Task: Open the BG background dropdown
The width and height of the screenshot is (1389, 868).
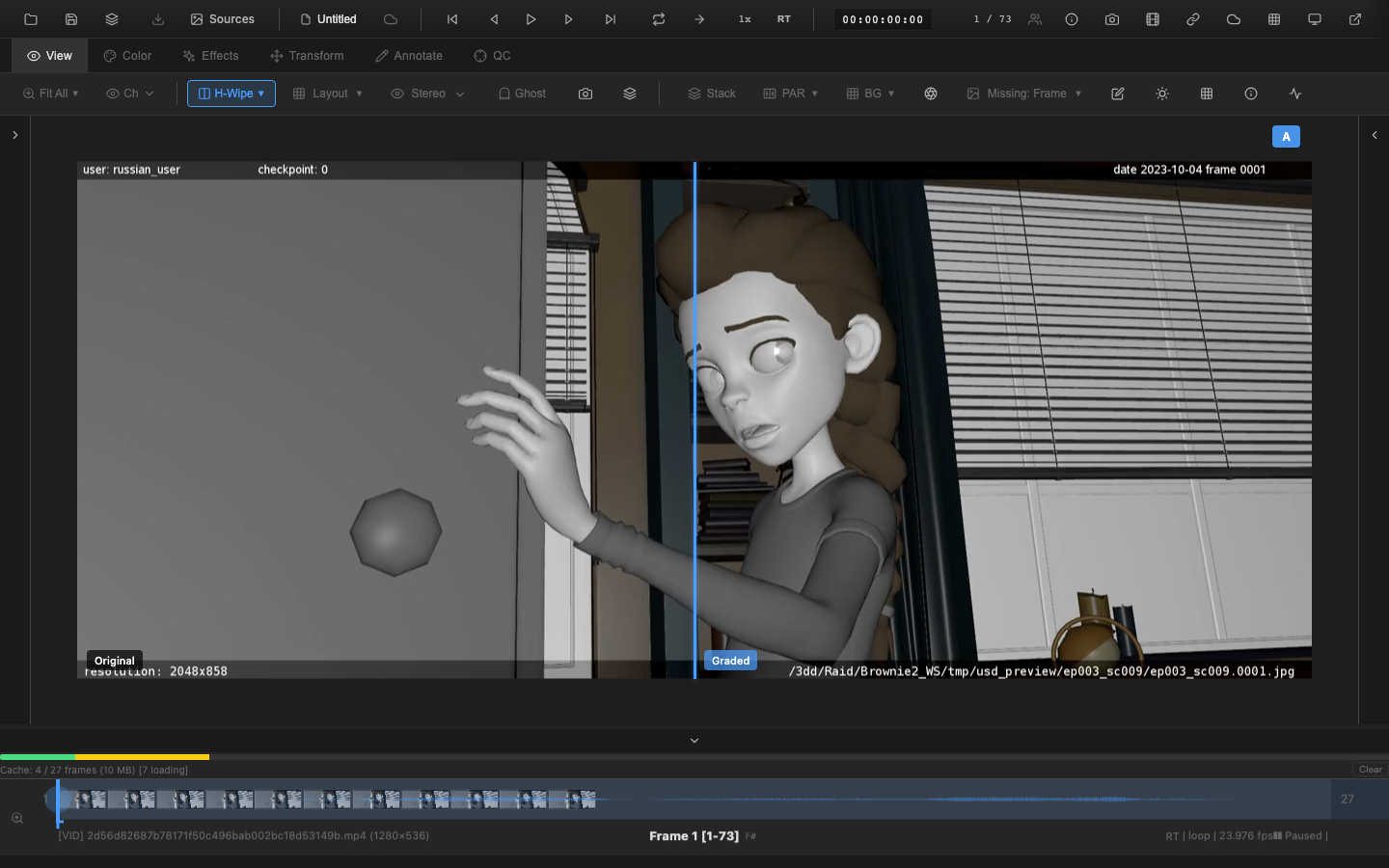Action: 869,93
